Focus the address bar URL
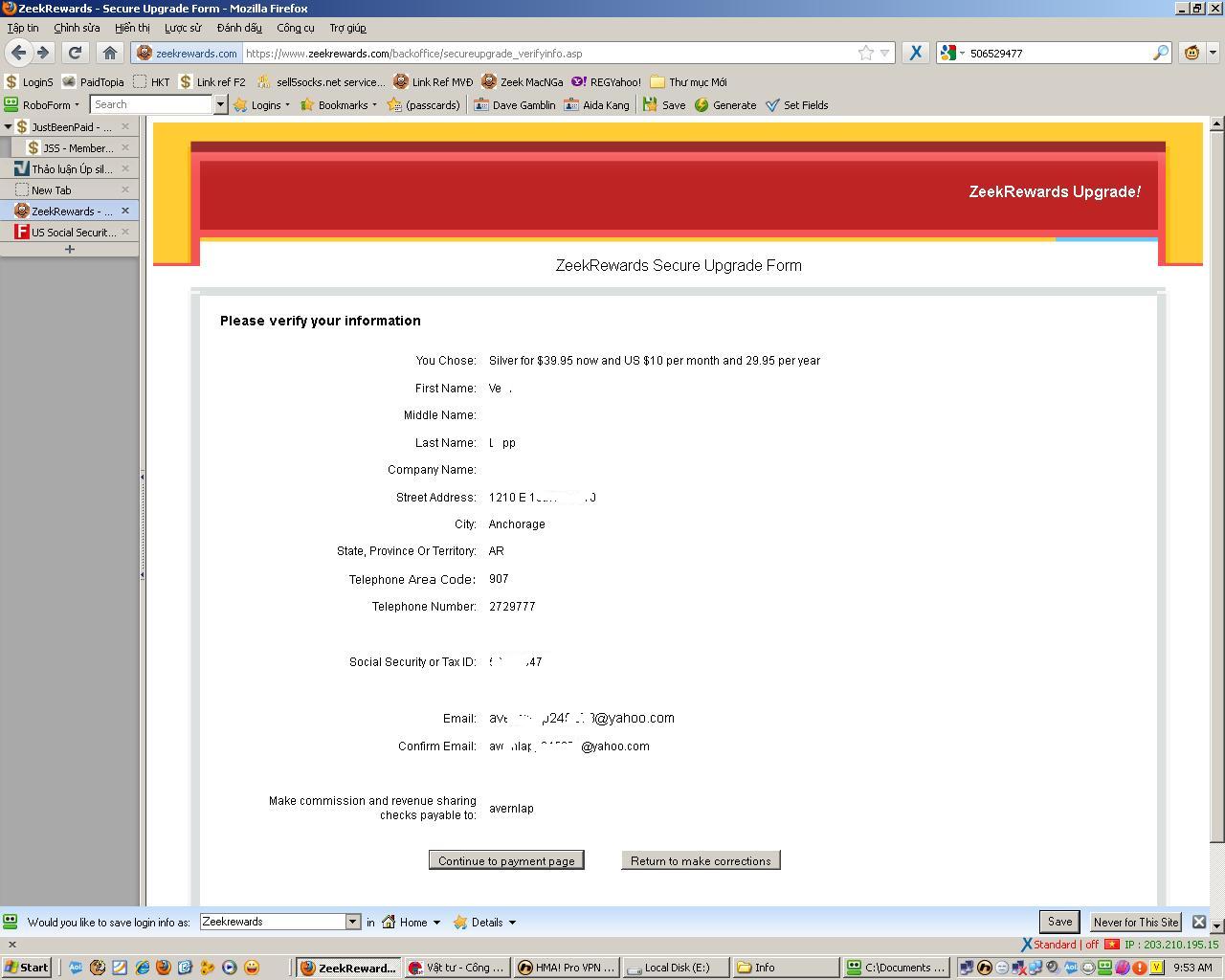The width and height of the screenshot is (1225, 980). coord(550,53)
